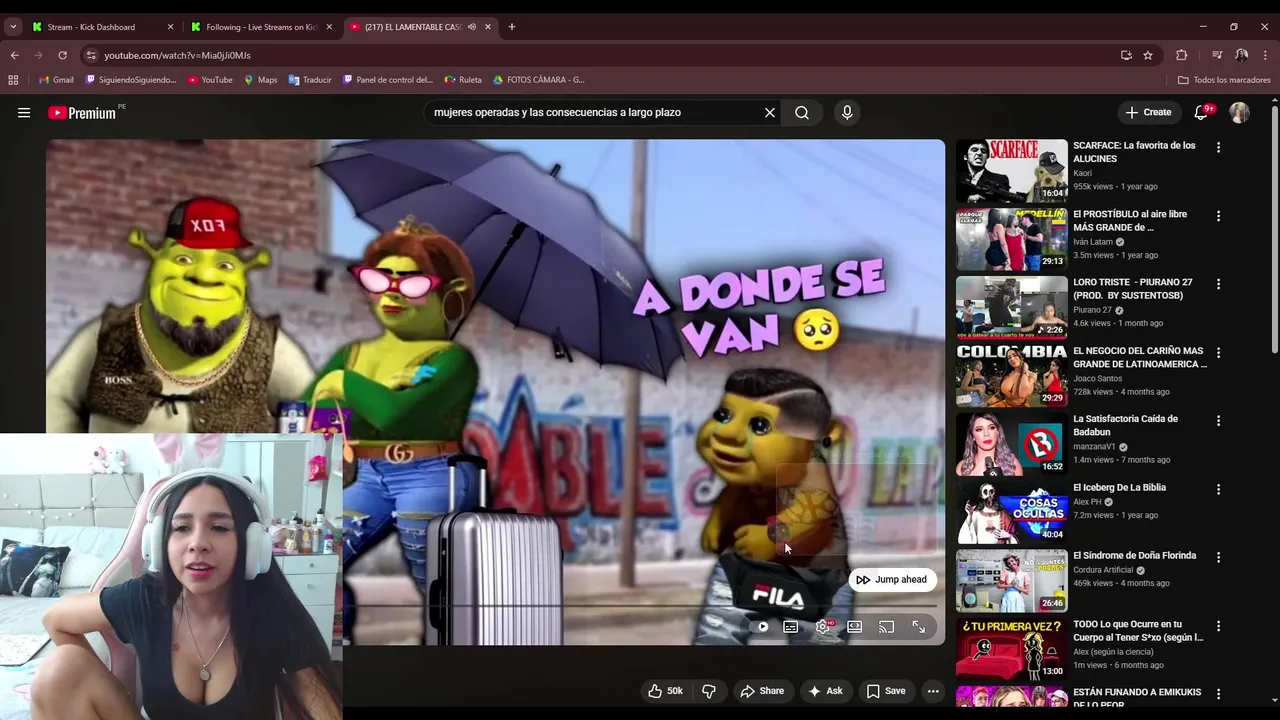This screenshot has width=1280, height=720.
Task: Open options for LORO TRISTE video
Action: [x=1218, y=284]
